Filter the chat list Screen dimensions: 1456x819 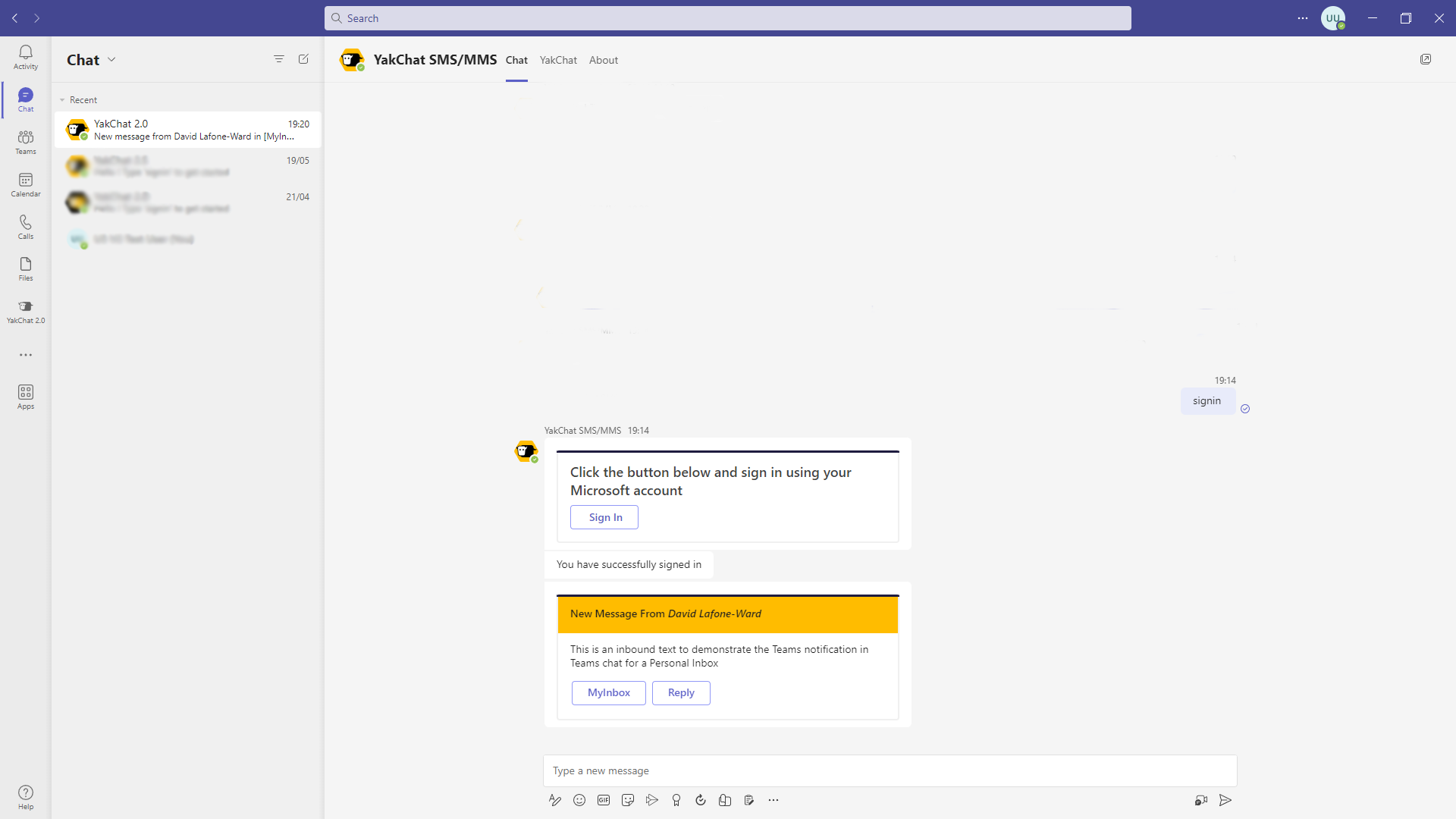coord(279,59)
